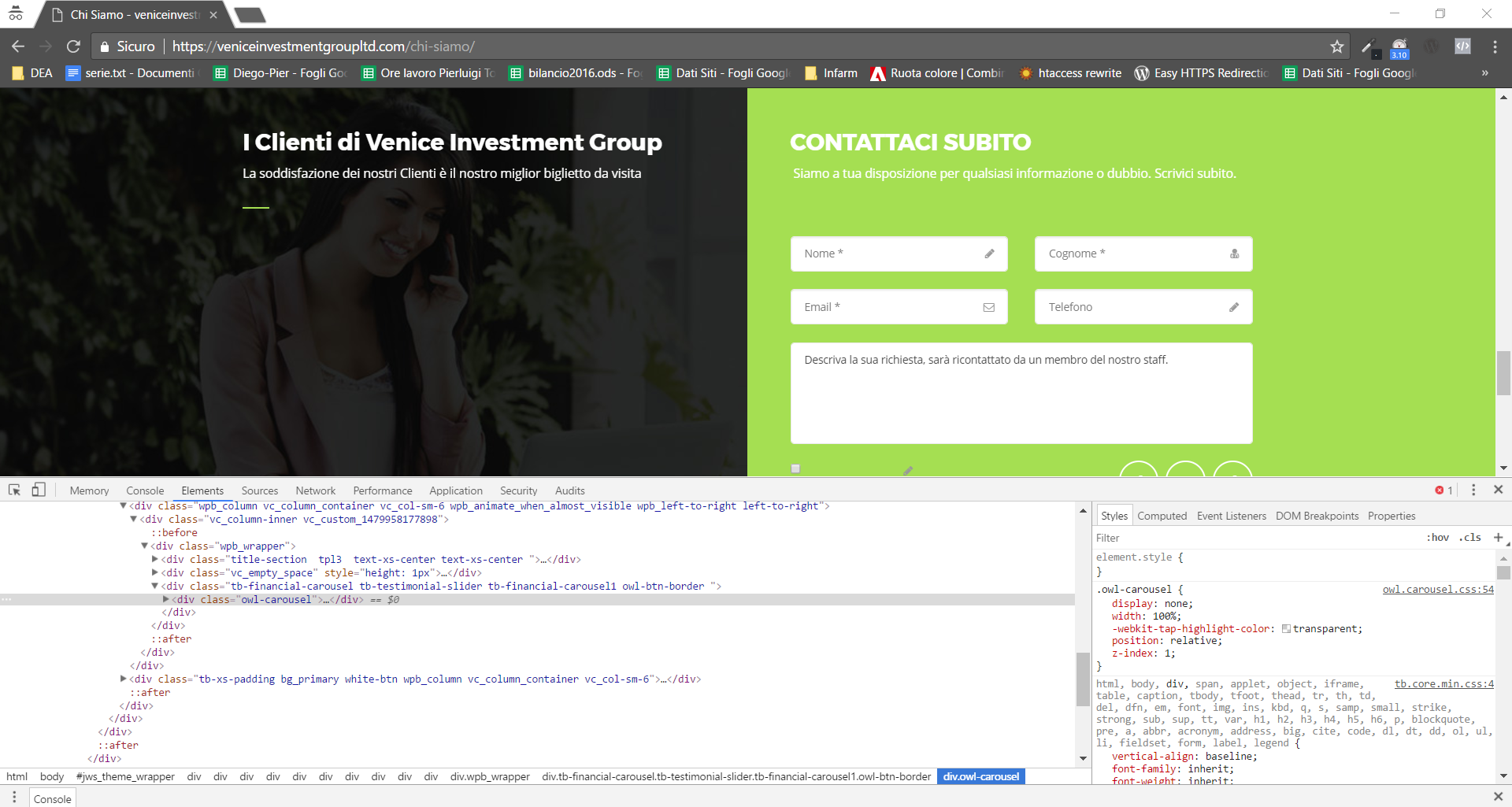Open the color picker pen extension
The image size is (1512, 807).
point(1369,46)
